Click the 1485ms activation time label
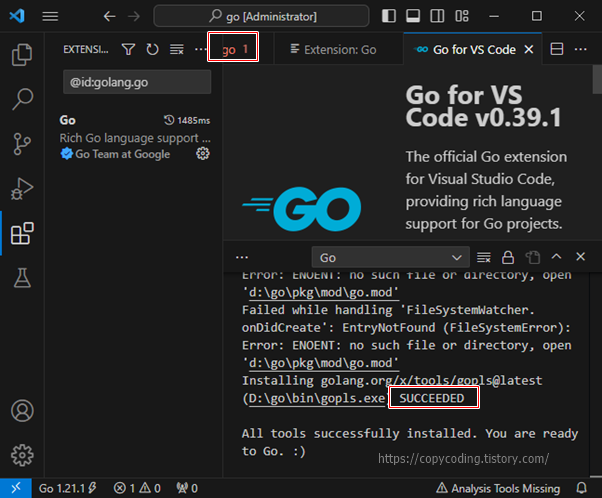 [x=187, y=120]
